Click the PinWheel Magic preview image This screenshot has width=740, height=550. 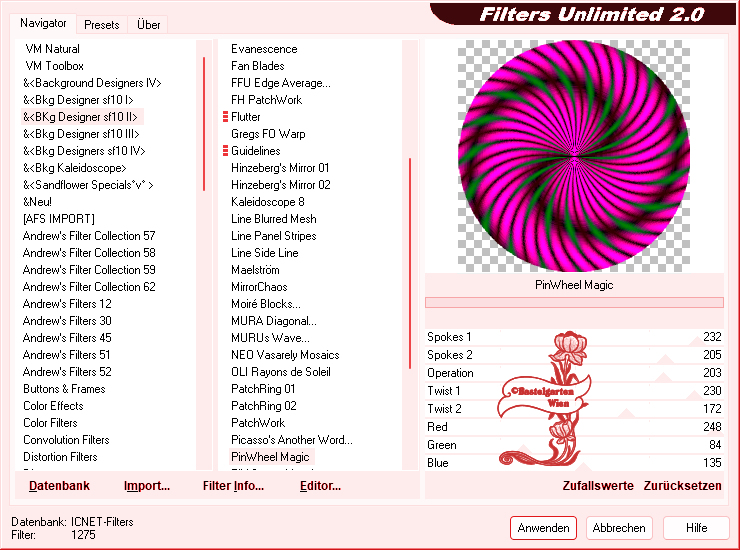coord(574,156)
